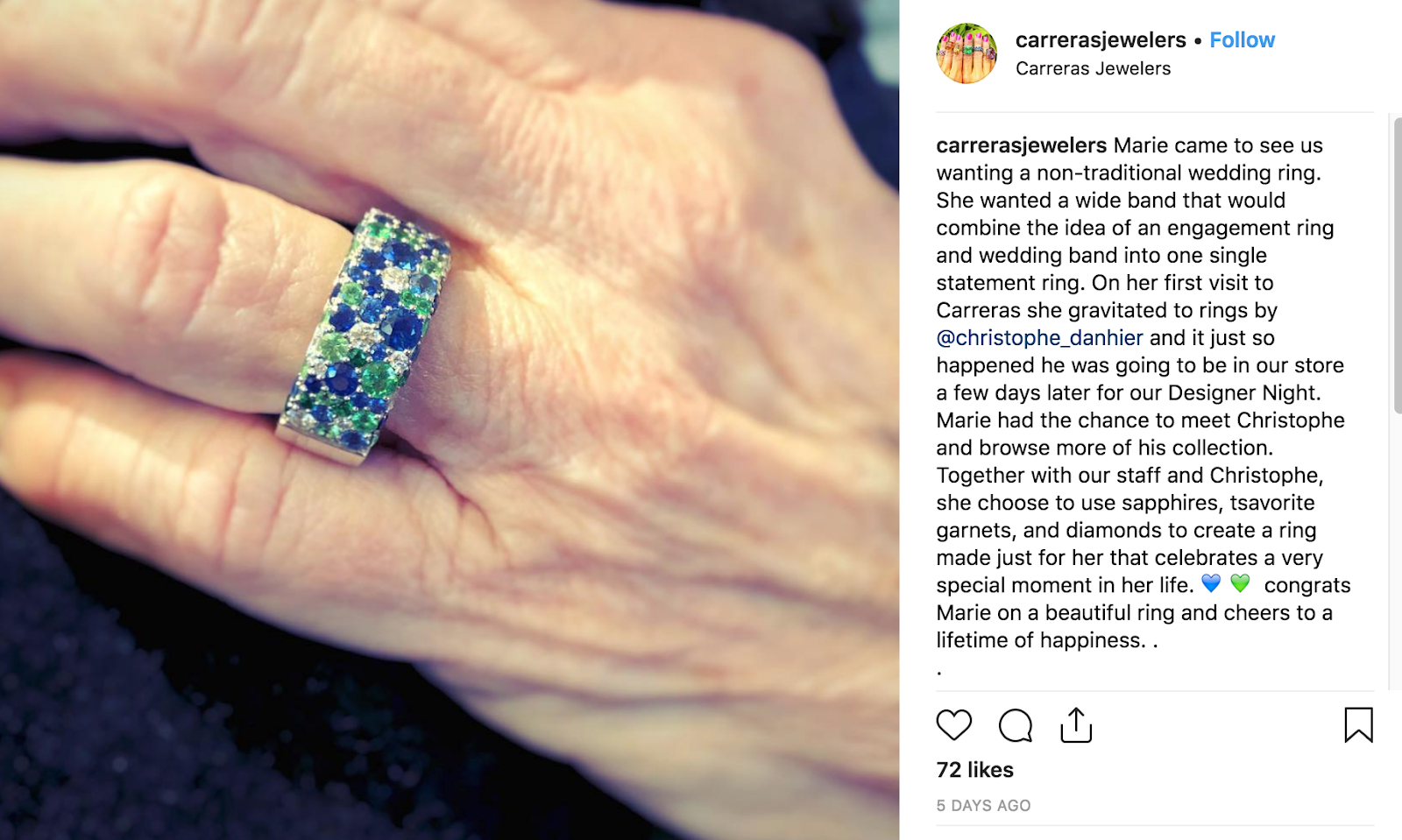The height and width of the screenshot is (840, 1402).
Task: Open the Carreras Jewelers profile avatar
Action: pos(967,53)
